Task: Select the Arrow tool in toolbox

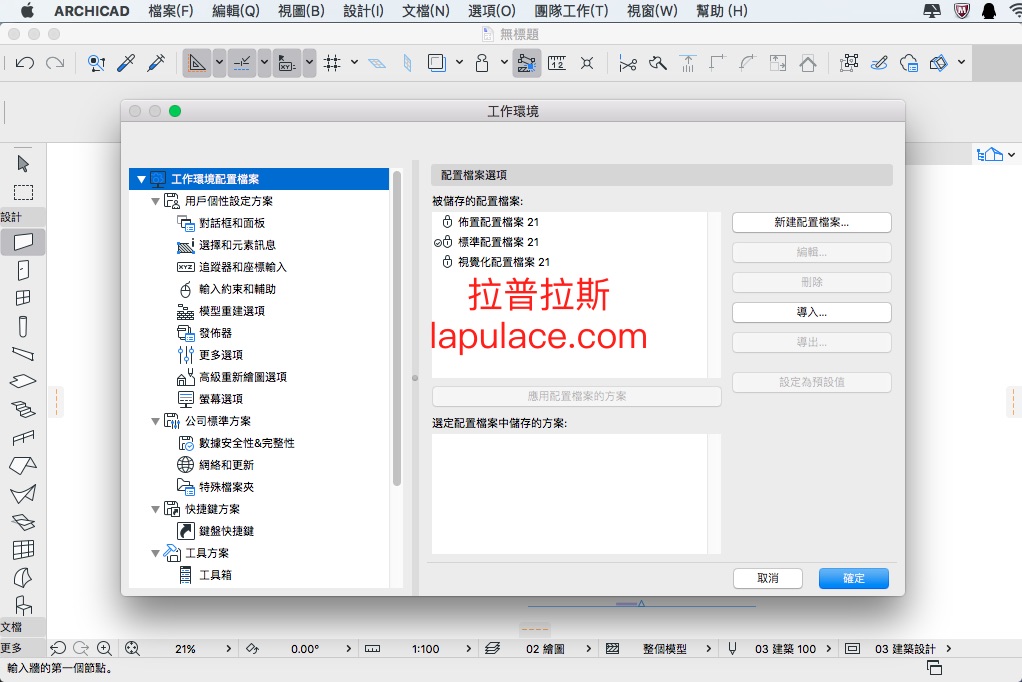Action: coord(23,163)
